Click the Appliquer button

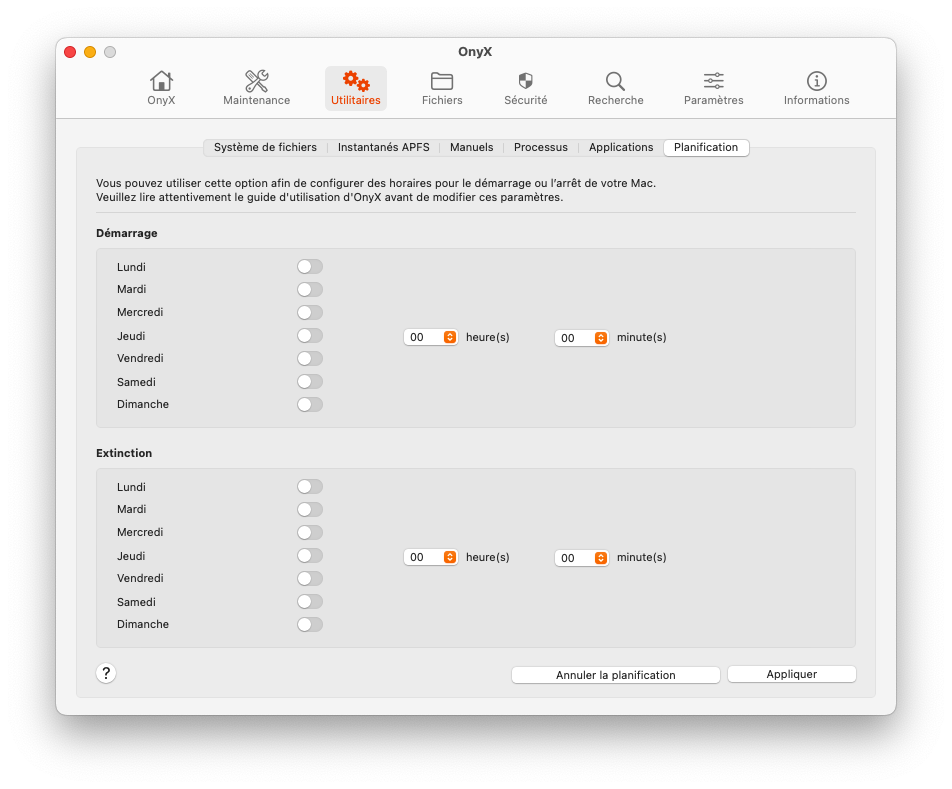(792, 674)
